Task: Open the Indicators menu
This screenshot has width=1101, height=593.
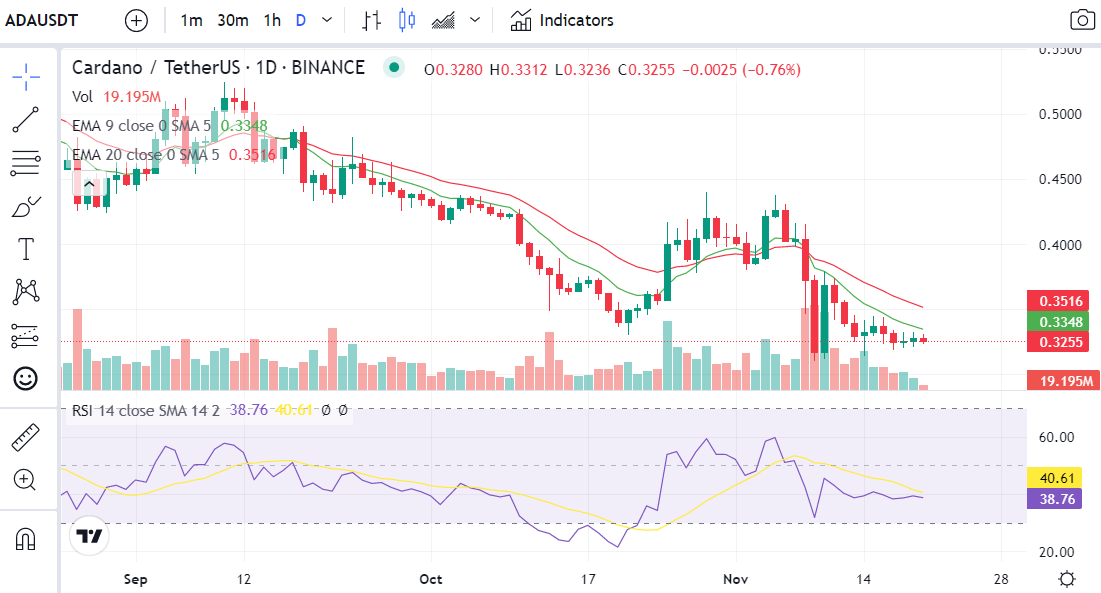Action: point(562,20)
